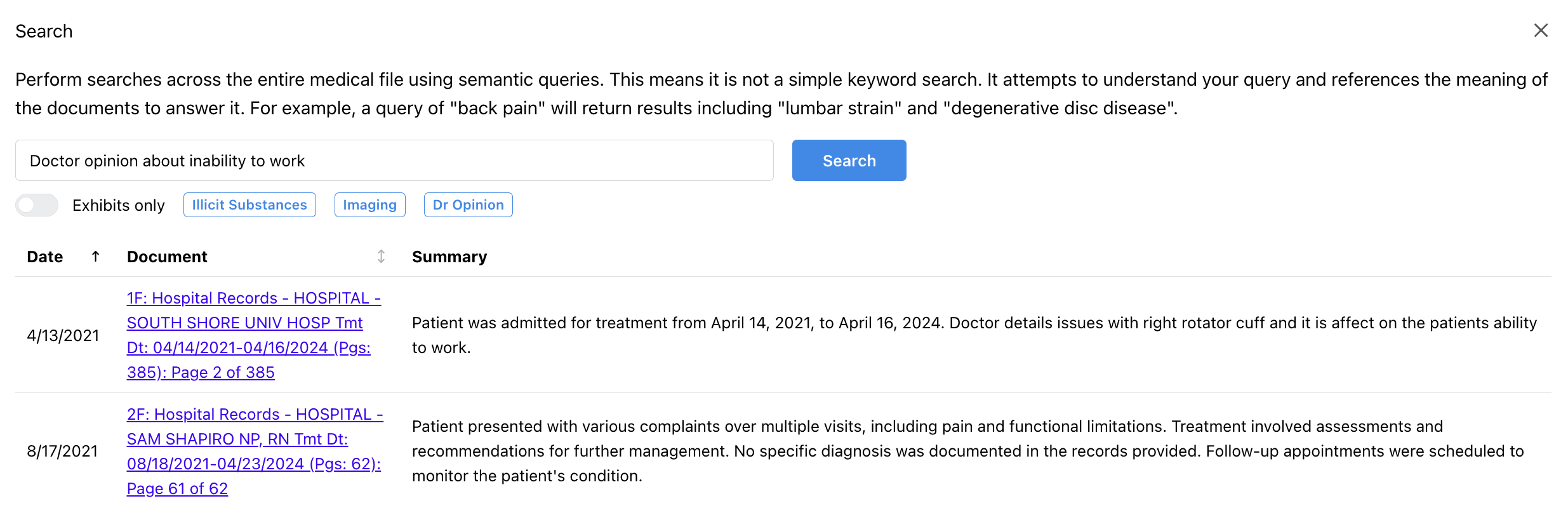Select the Dr Opinion filter
1568x508 pixels.
468,204
